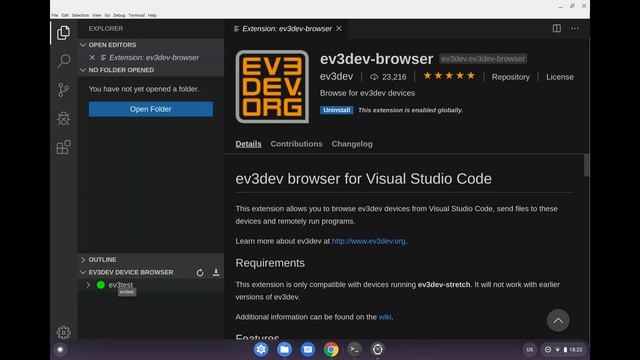Click the scroll-to-top arrow button

coord(558,320)
